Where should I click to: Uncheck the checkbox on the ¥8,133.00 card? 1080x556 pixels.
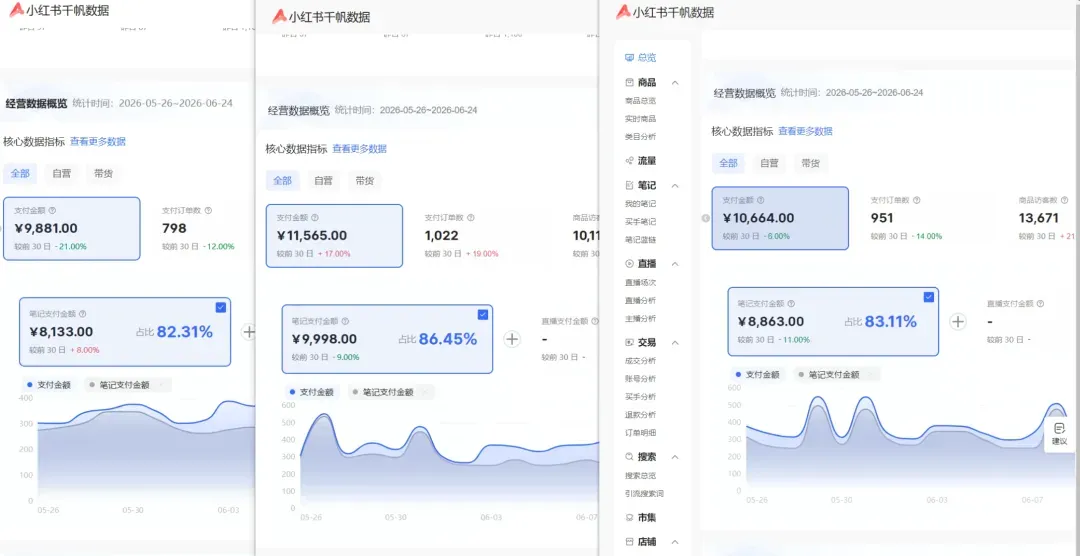pyautogui.click(x=220, y=308)
